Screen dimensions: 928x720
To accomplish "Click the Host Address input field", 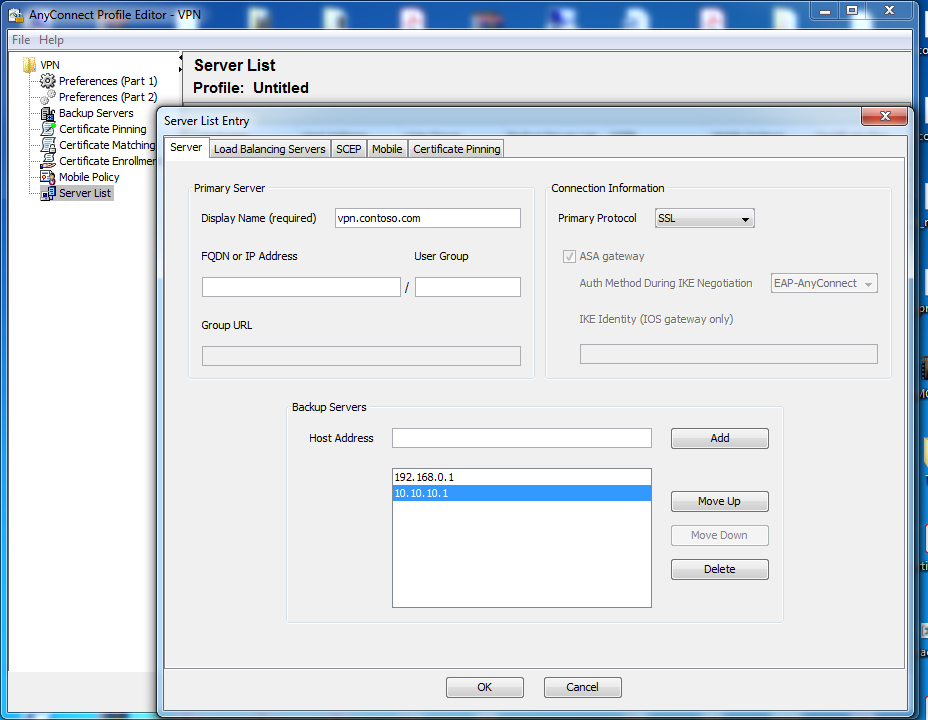I will click(x=521, y=438).
